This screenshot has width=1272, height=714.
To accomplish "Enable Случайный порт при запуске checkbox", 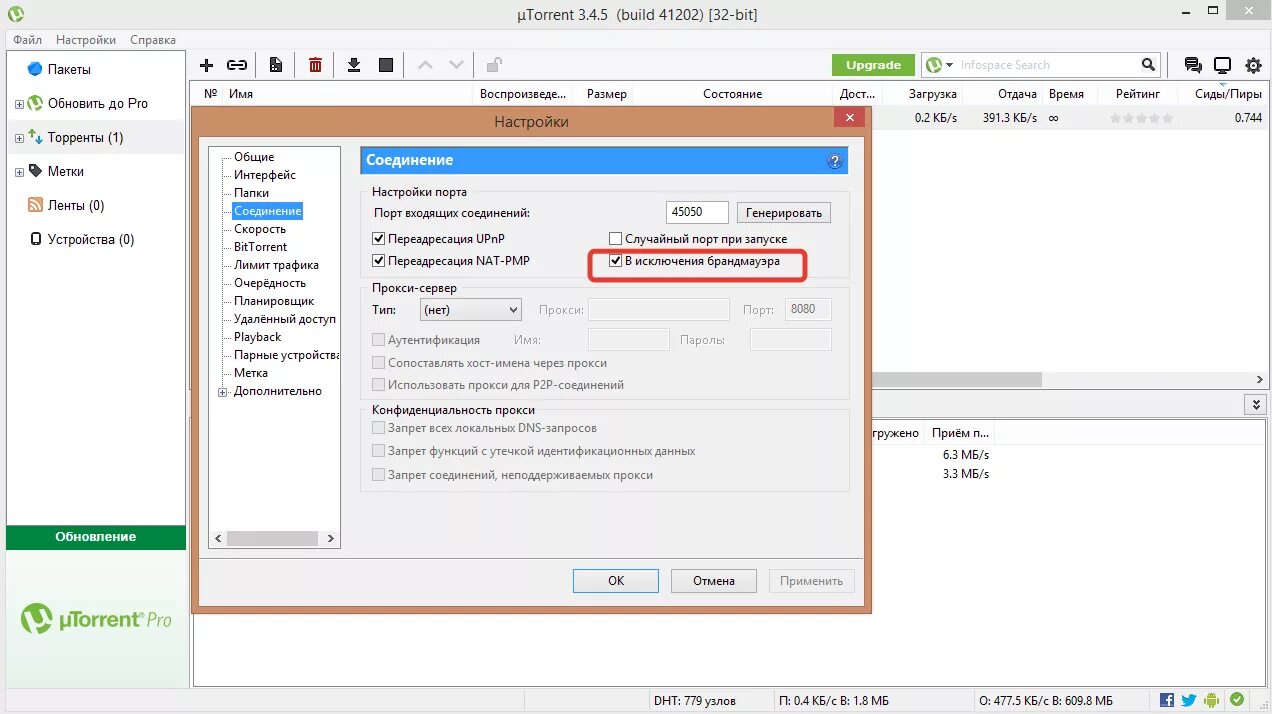I will click(x=616, y=239).
